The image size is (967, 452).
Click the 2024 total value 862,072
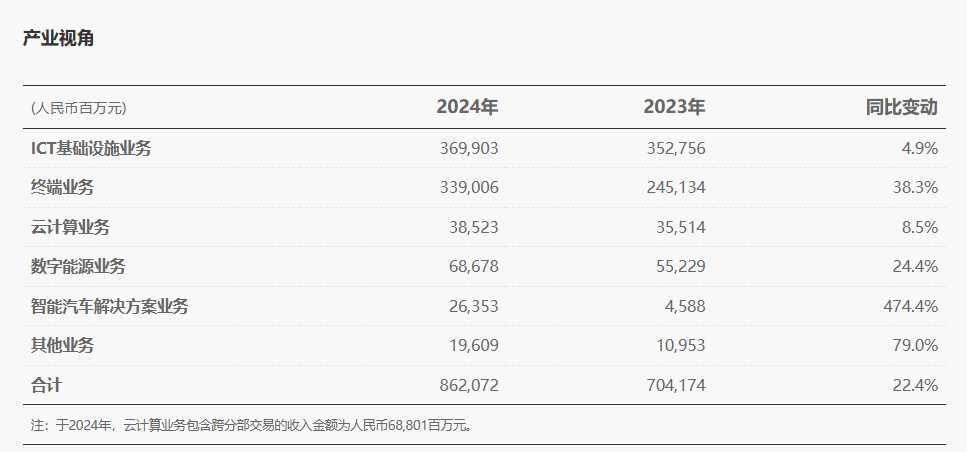point(468,384)
